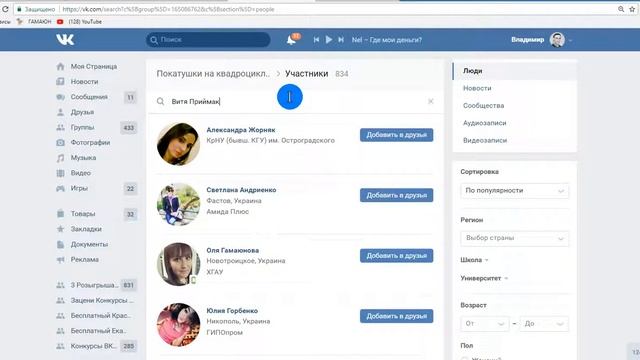Image resolution: width=640 pixels, height=360 pixels.
Task: Skip to the previous track in the header player
Action: [x=316, y=40]
